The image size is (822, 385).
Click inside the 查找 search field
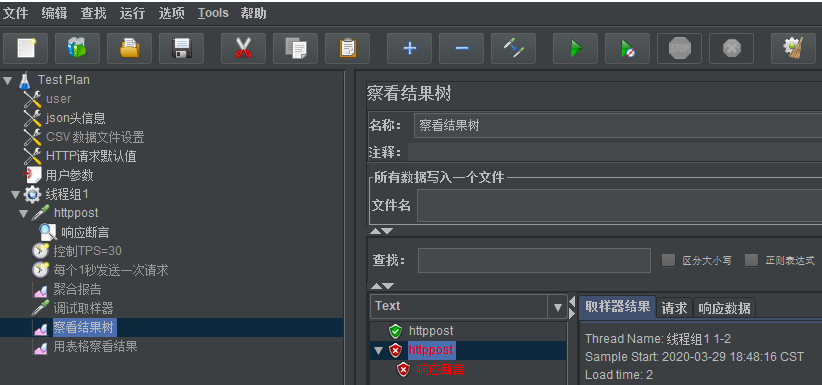click(534, 261)
